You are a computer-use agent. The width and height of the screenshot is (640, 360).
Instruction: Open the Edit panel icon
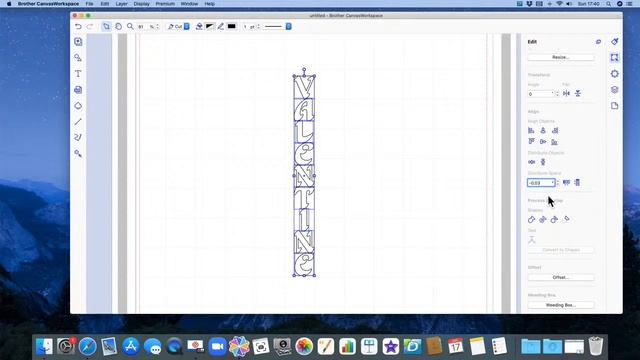[x=615, y=58]
